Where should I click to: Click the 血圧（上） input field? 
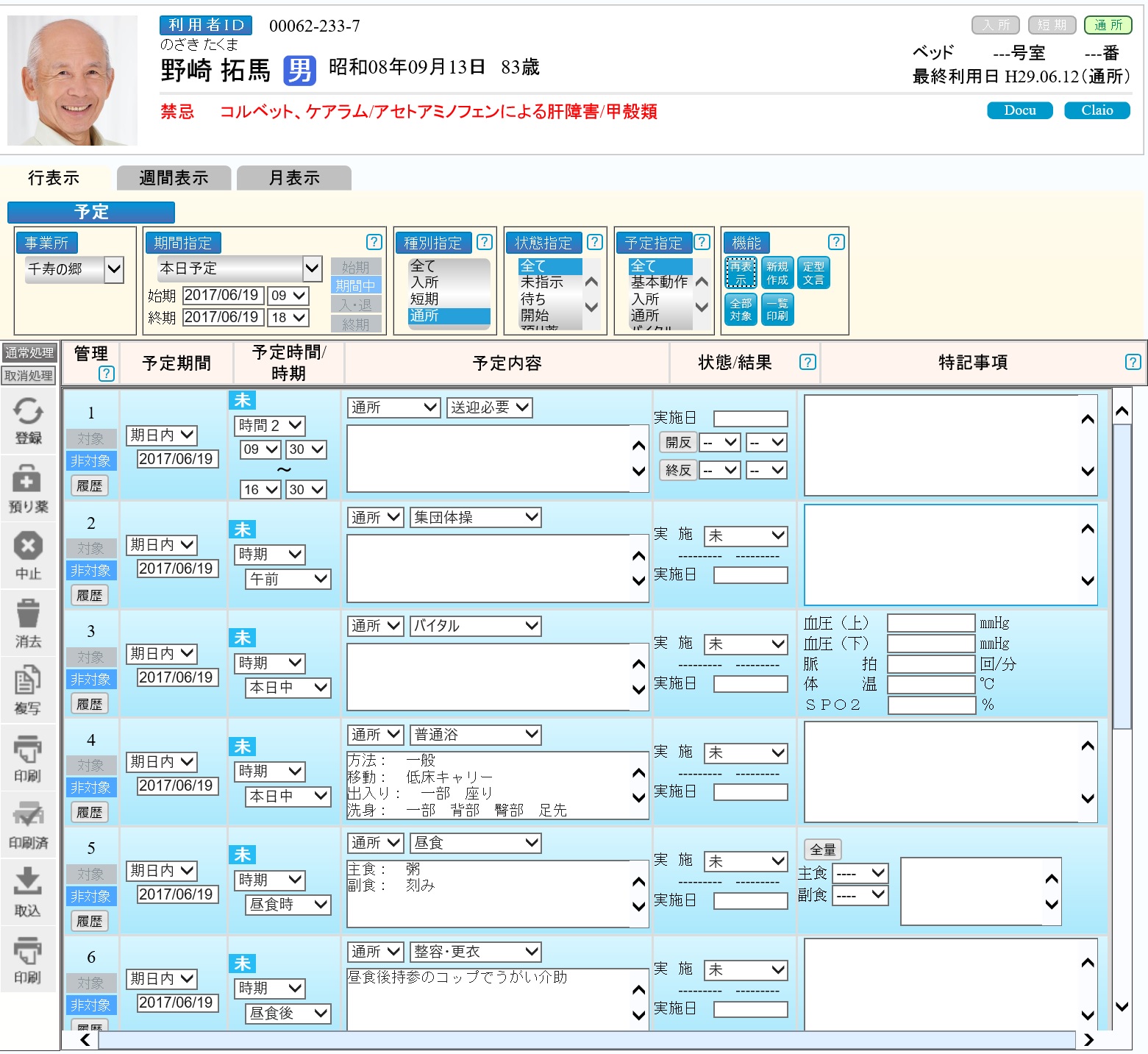(930, 623)
